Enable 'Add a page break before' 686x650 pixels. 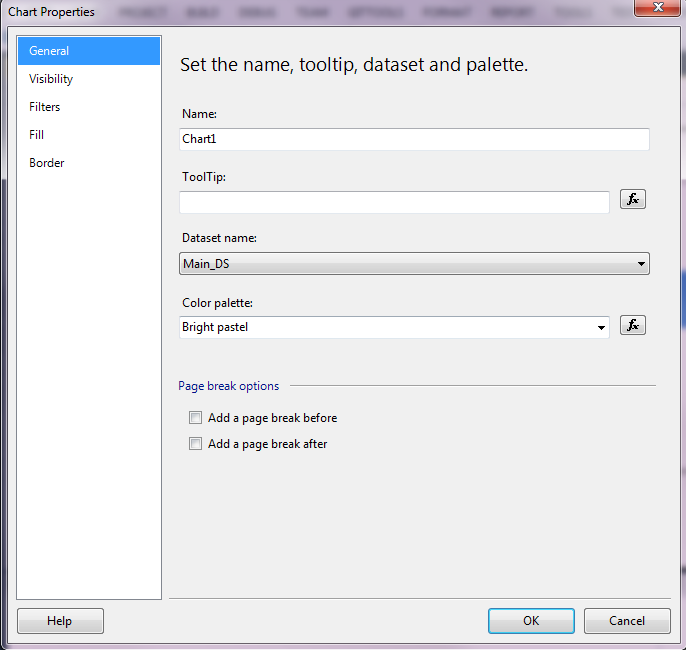click(196, 418)
